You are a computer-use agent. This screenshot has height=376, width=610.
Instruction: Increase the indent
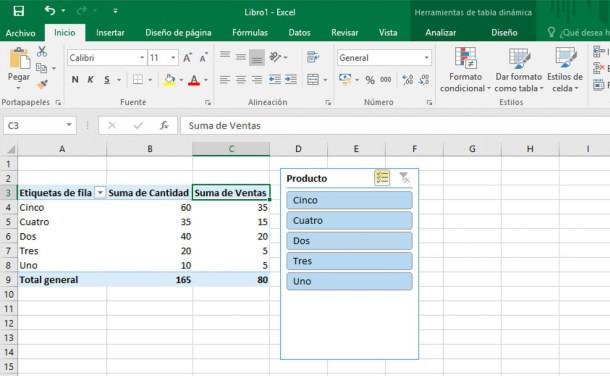pyautogui.click(x=291, y=80)
